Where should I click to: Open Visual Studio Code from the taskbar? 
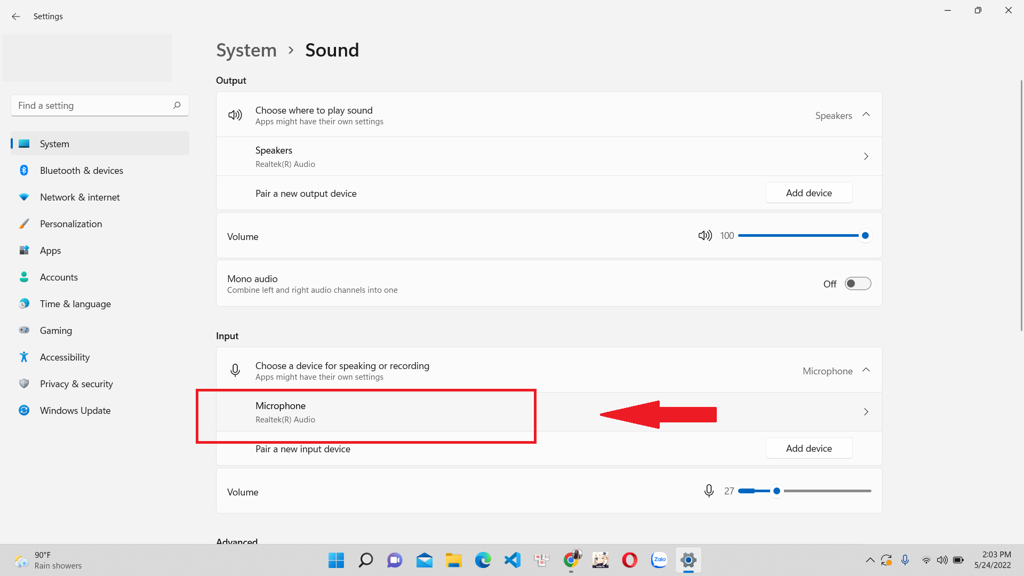click(x=513, y=560)
